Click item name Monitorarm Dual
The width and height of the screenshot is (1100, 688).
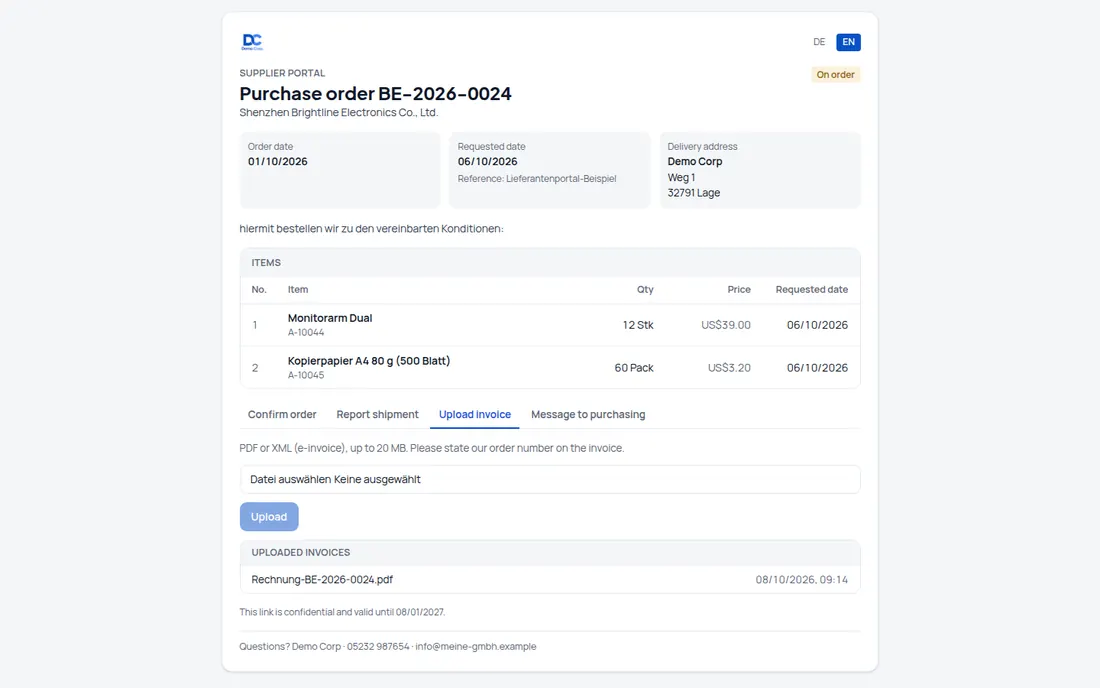tap(330, 318)
